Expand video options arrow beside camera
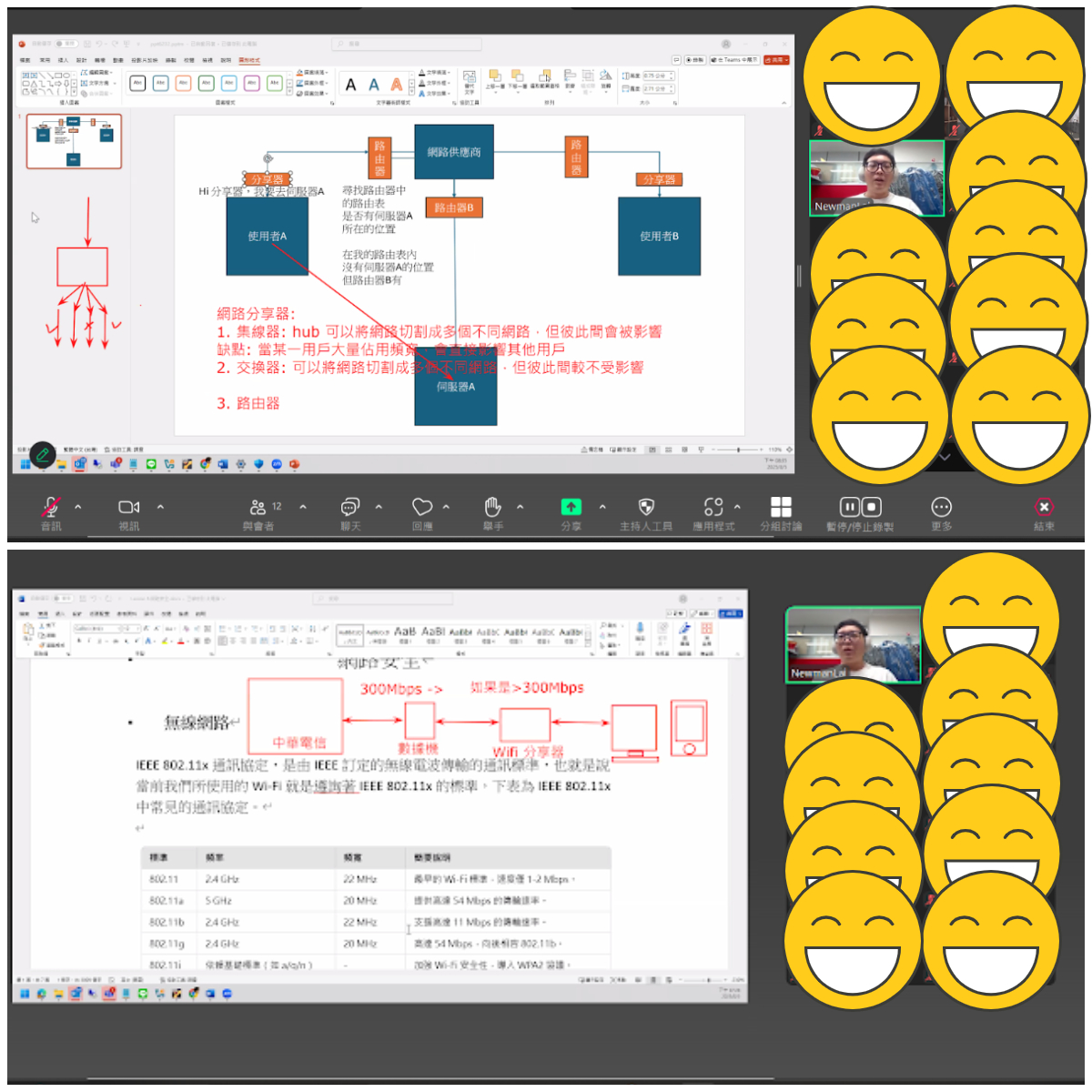This screenshot has height=1092, width=1092. (160, 507)
